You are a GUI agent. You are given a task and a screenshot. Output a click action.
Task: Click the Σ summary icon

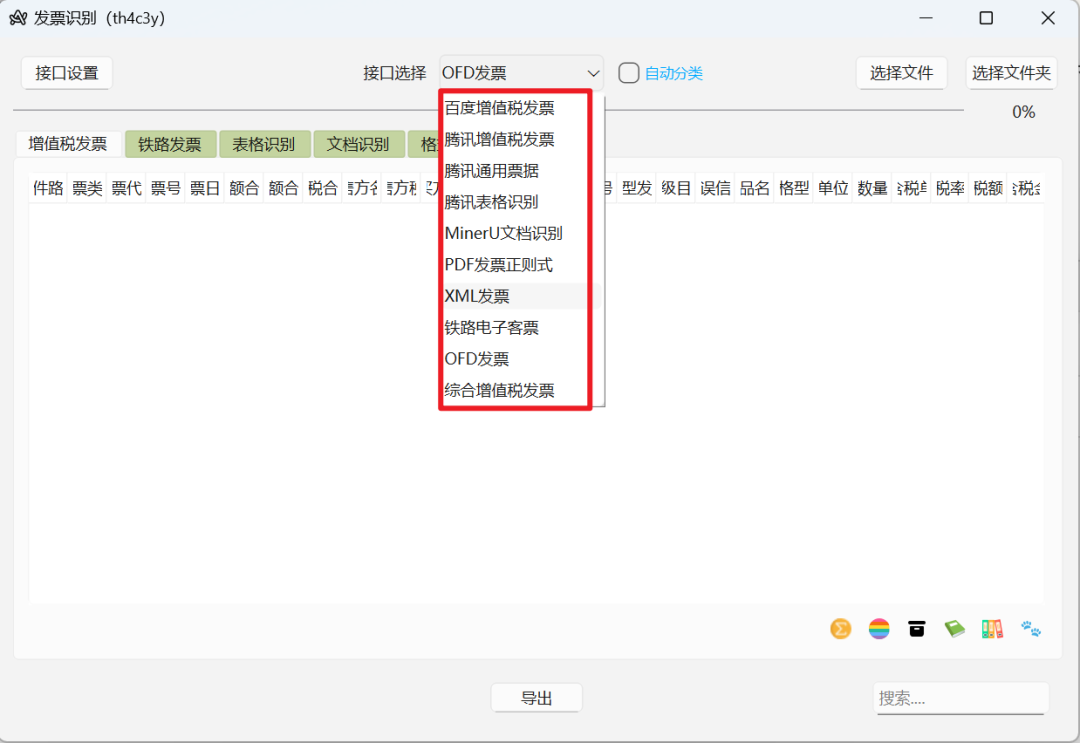pos(840,629)
